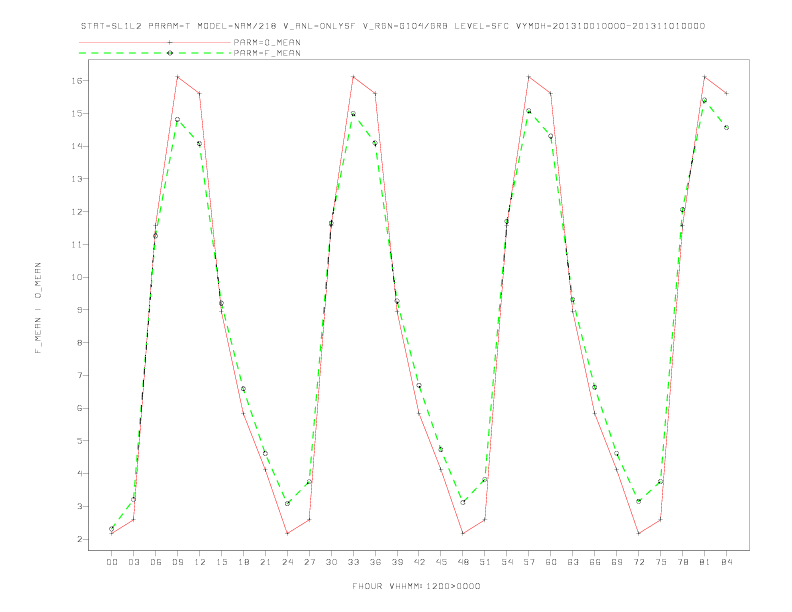Click x-axis tick label 45

click(x=441, y=562)
